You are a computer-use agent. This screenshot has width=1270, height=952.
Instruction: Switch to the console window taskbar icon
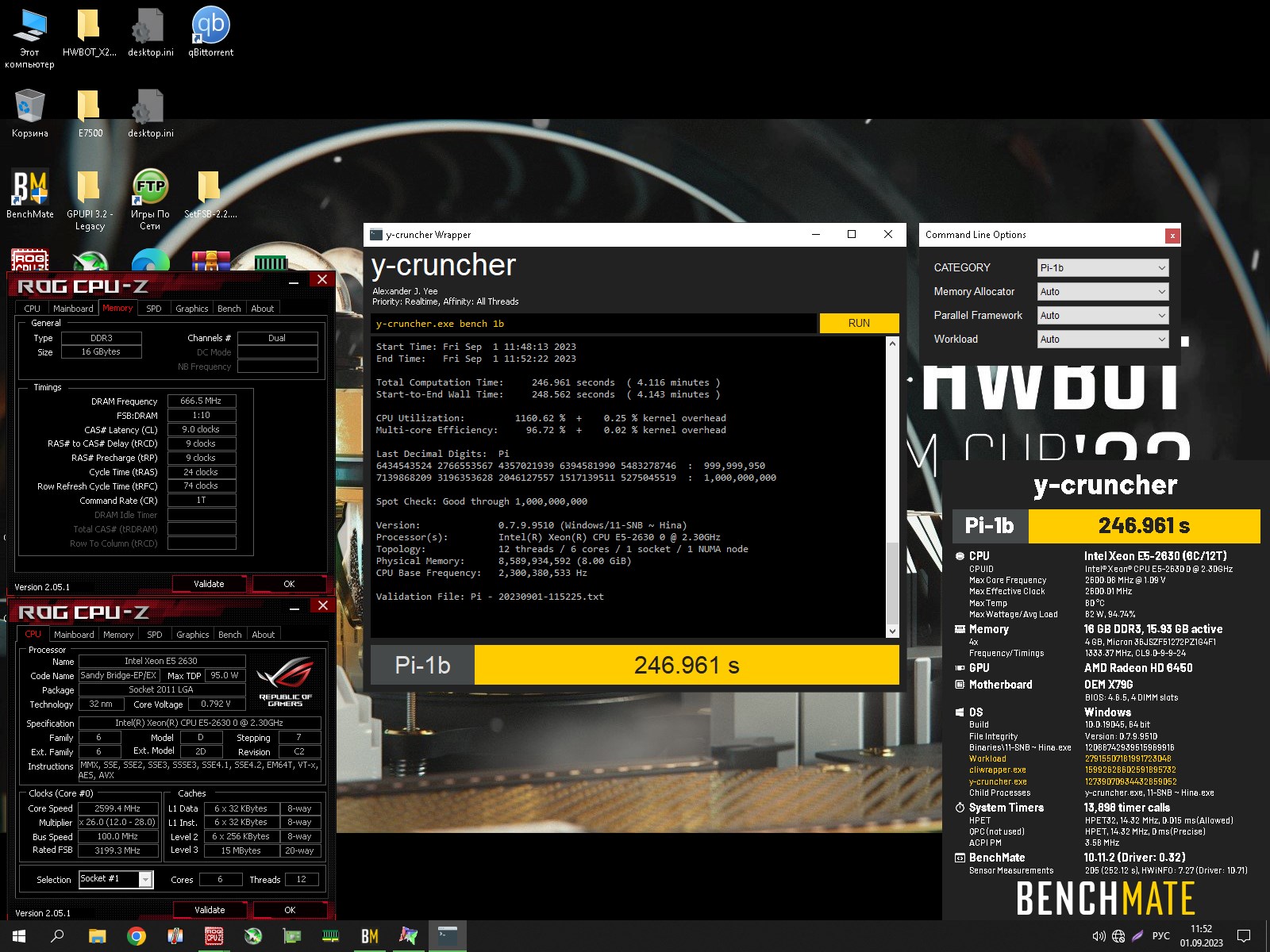point(448,936)
